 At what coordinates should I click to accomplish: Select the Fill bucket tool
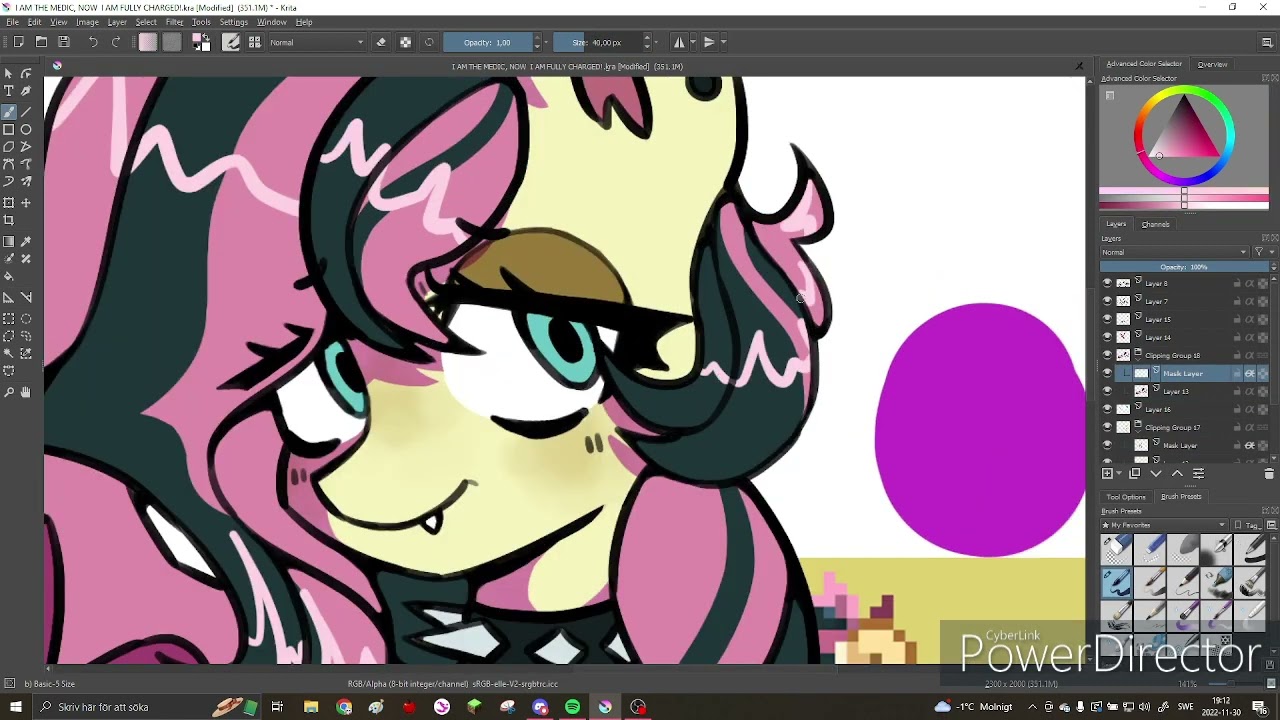9,276
